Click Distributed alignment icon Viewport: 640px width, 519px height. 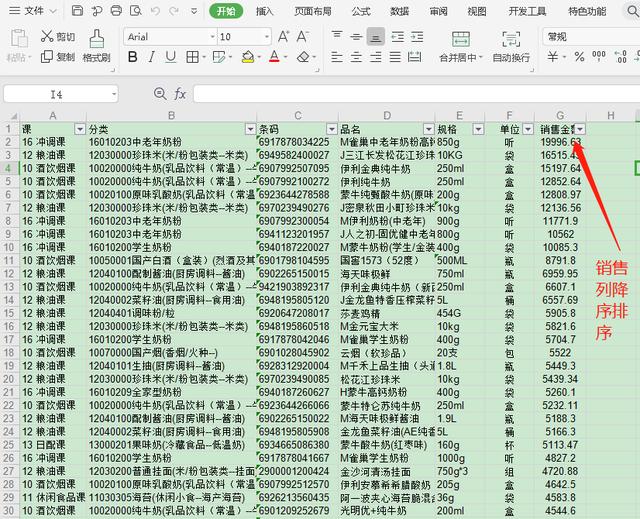(414, 57)
